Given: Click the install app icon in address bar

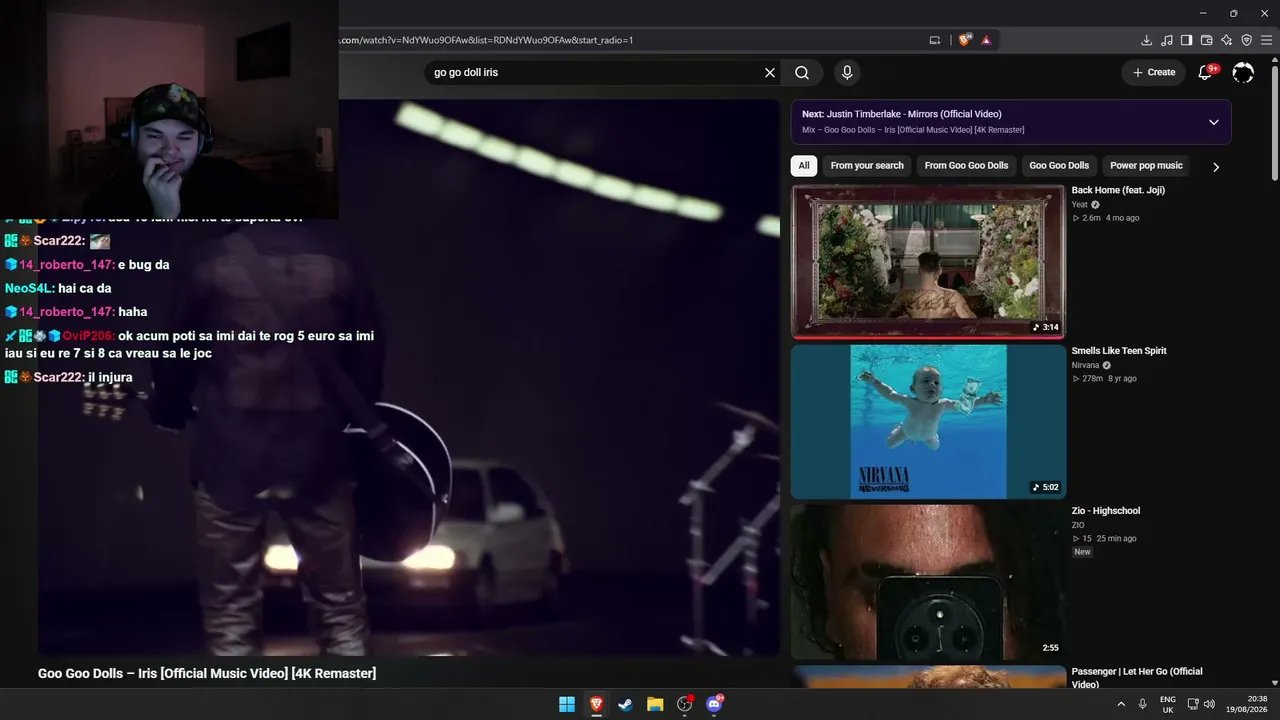Looking at the screenshot, I should click(935, 40).
